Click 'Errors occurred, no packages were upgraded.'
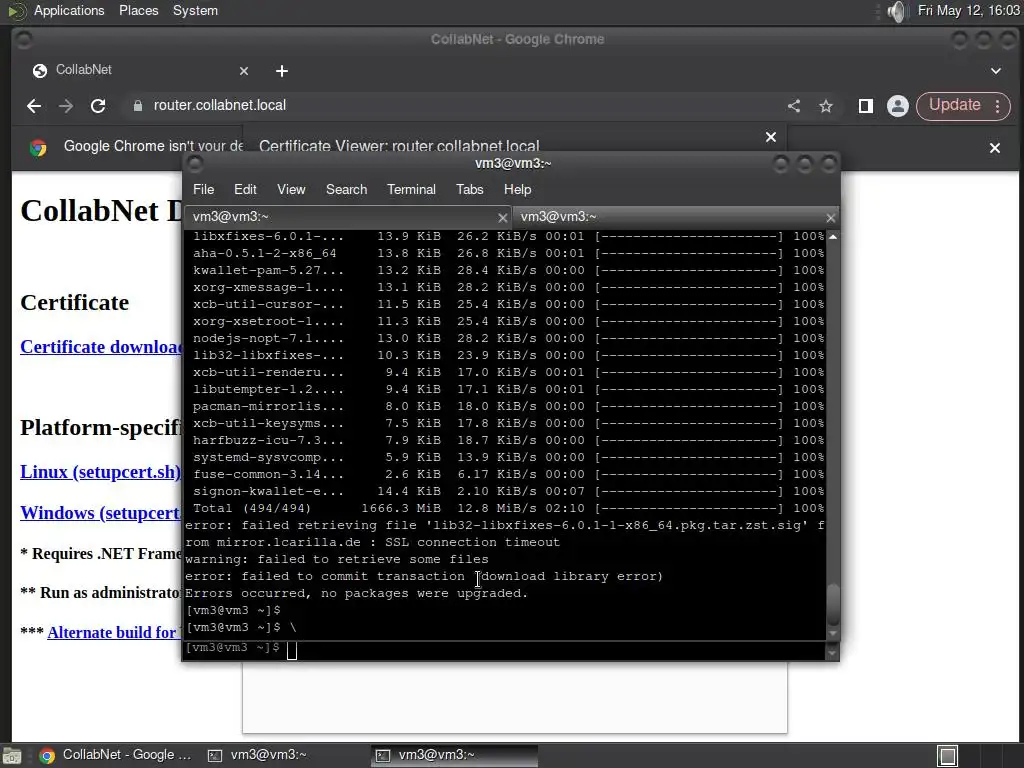 click(357, 593)
